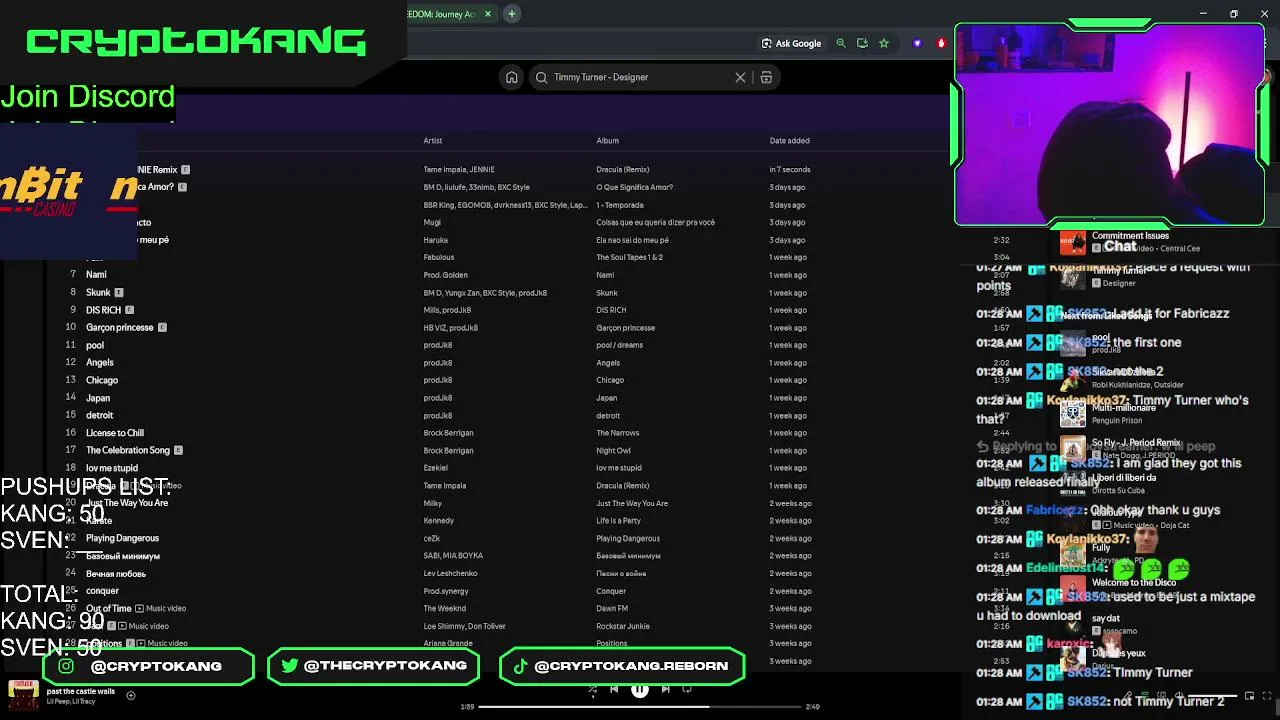This screenshot has width=1280, height=720.
Task: Select track title 'Angels' in row 12
Action: (x=100, y=363)
